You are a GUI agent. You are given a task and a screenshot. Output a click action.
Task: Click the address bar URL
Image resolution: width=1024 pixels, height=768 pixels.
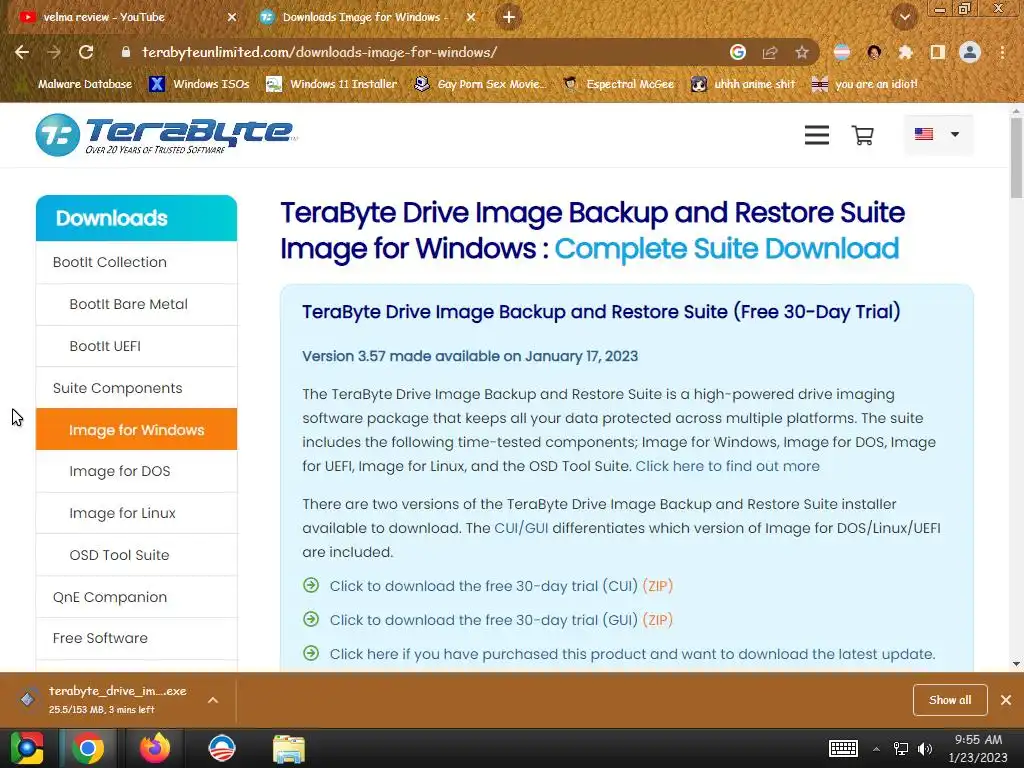point(319,52)
